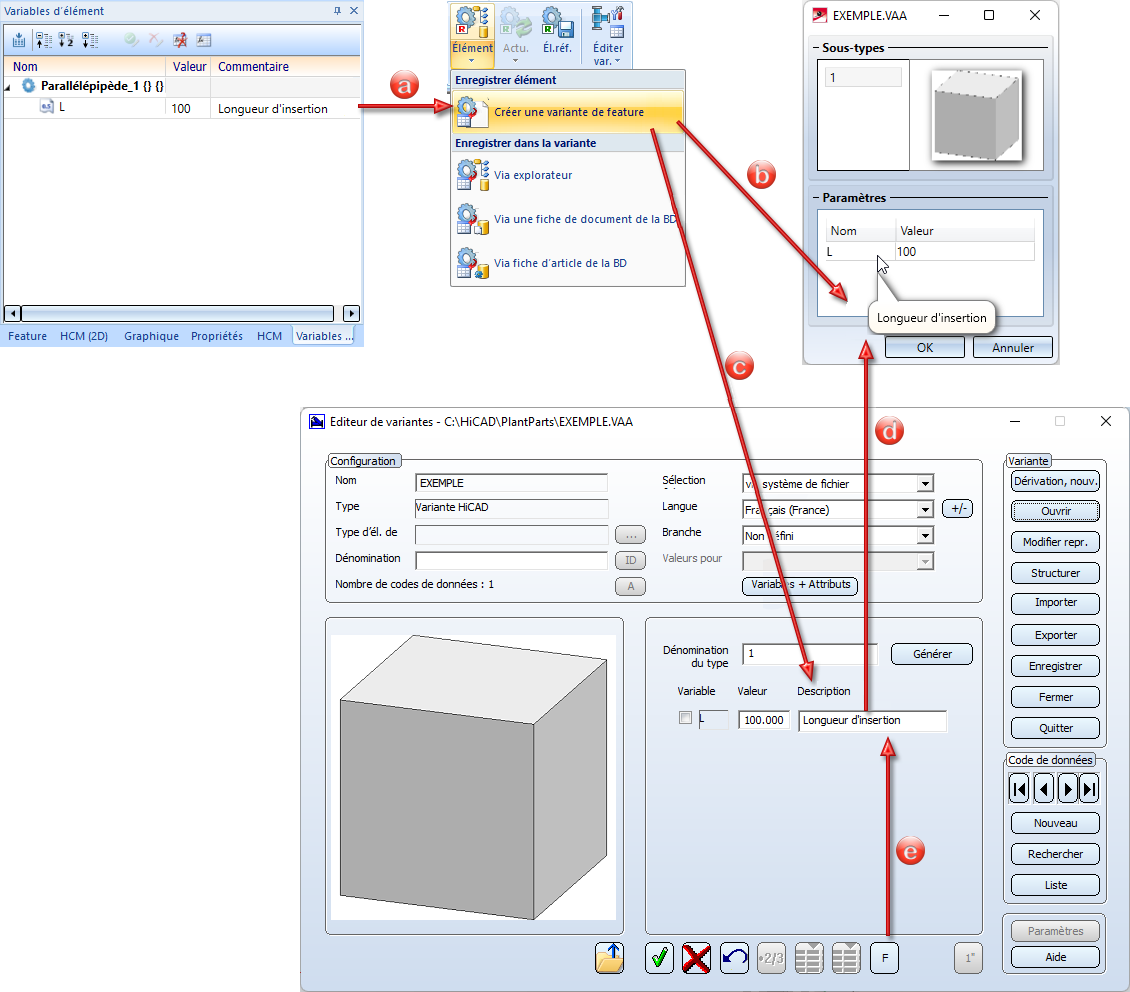
Task: Click the delete formula icon with red cross
Action: 180,40
